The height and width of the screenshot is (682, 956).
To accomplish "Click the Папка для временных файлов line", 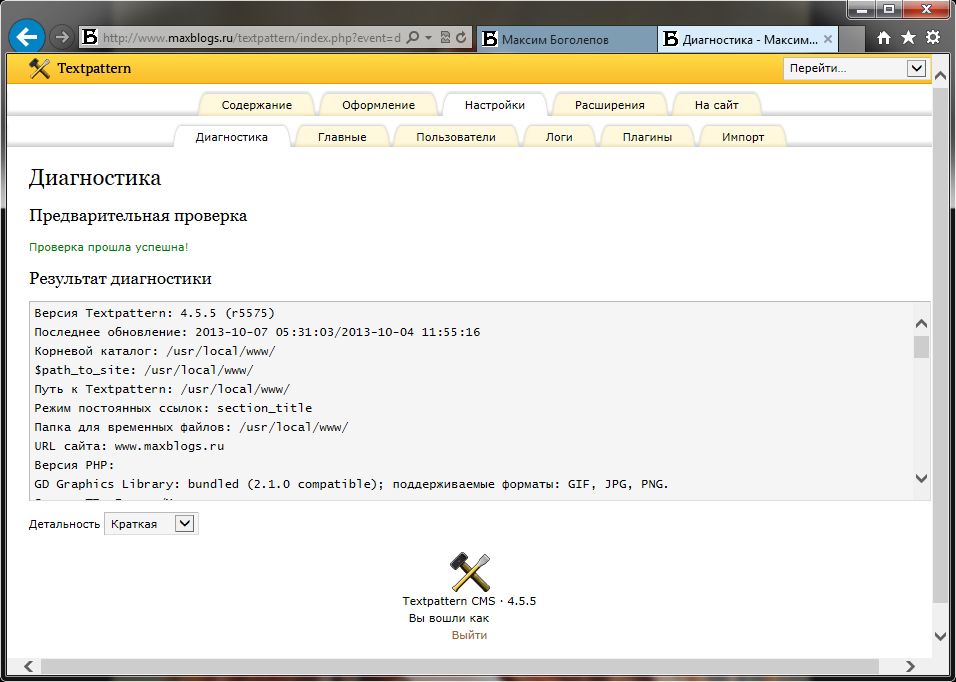I will [191, 427].
